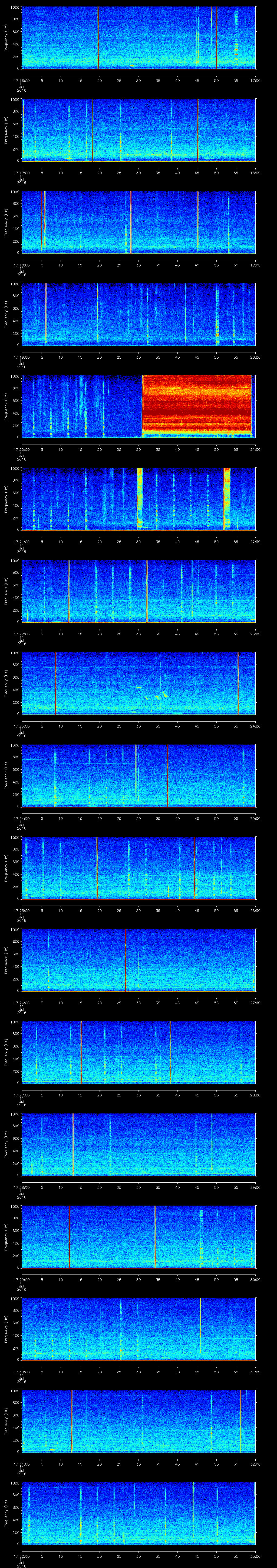Image resolution: width=277 pixels, height=1568 pixels.
Task: Select the 30-second tick on 17:20:00 time axis
Action: click(139, 449)
